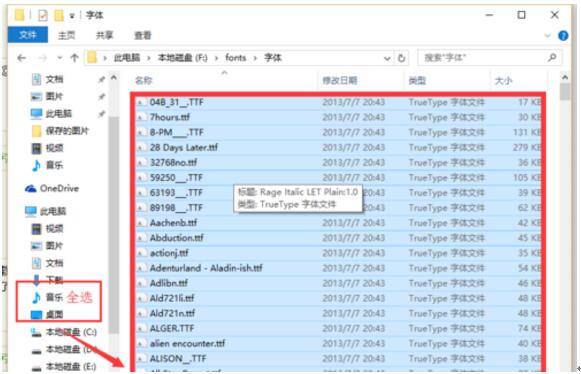Click sidebar scrollbar up arrow
Image resolution: width=581 pixels, height=374 pixels.
114,78
